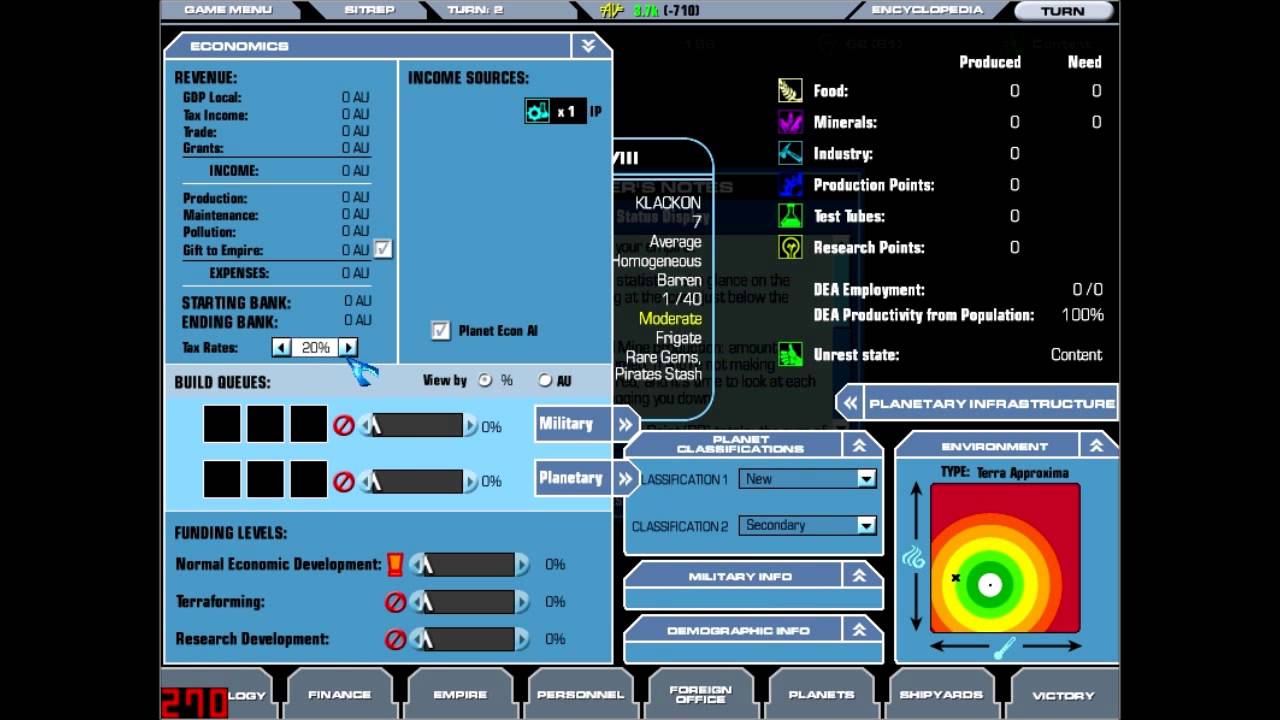
Task: Click the treasury AU icon in top bar
Action: (x=613, y=11)
